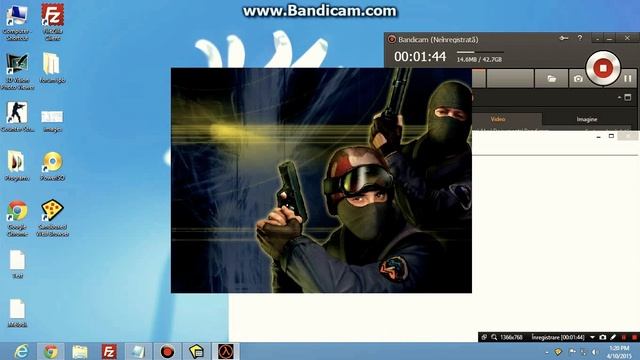Click the Counter-Strike splash image
The width and height of the screenshot is (640, 360).
pos(321,180)
